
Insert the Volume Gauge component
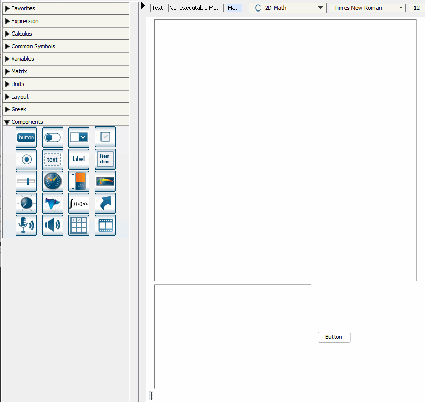coord(79,181)
